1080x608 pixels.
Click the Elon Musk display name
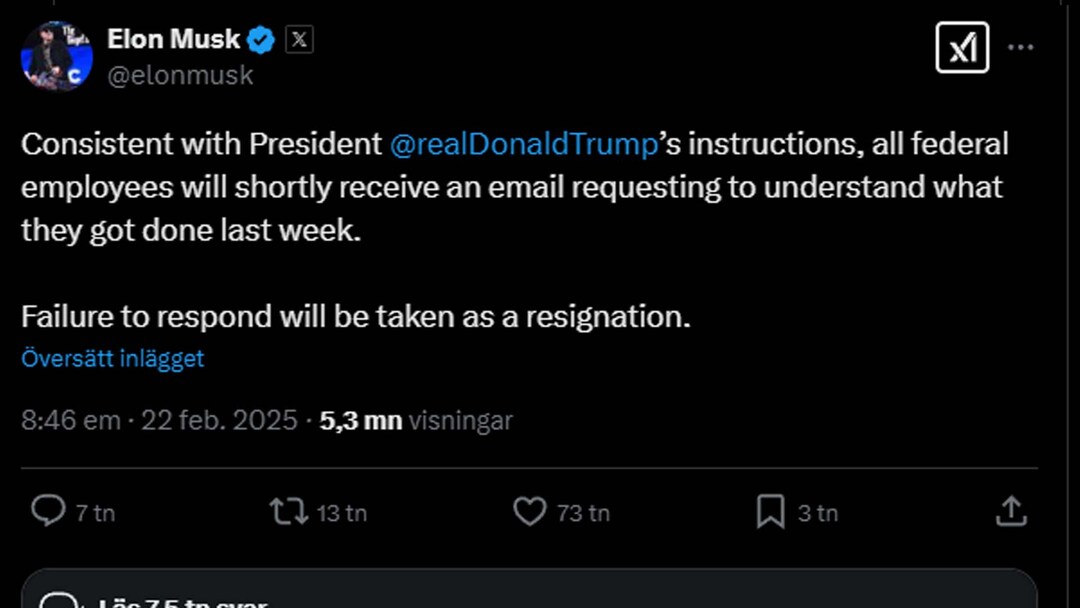click(174, 40)
